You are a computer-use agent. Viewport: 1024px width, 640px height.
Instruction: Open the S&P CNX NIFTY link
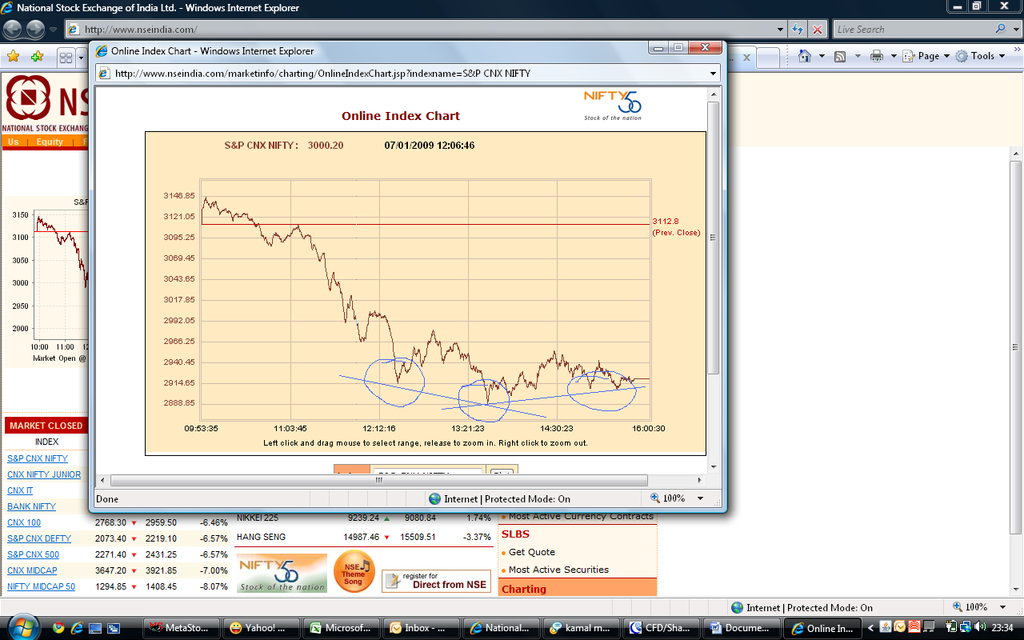click(x=38, y=458)
